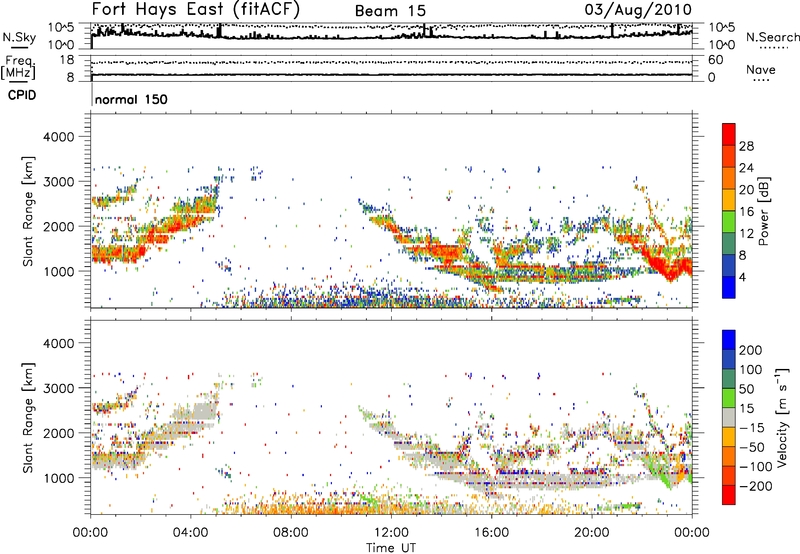The image size is (800, 554).
Task: Click the Power color bar
Action: 729,211
